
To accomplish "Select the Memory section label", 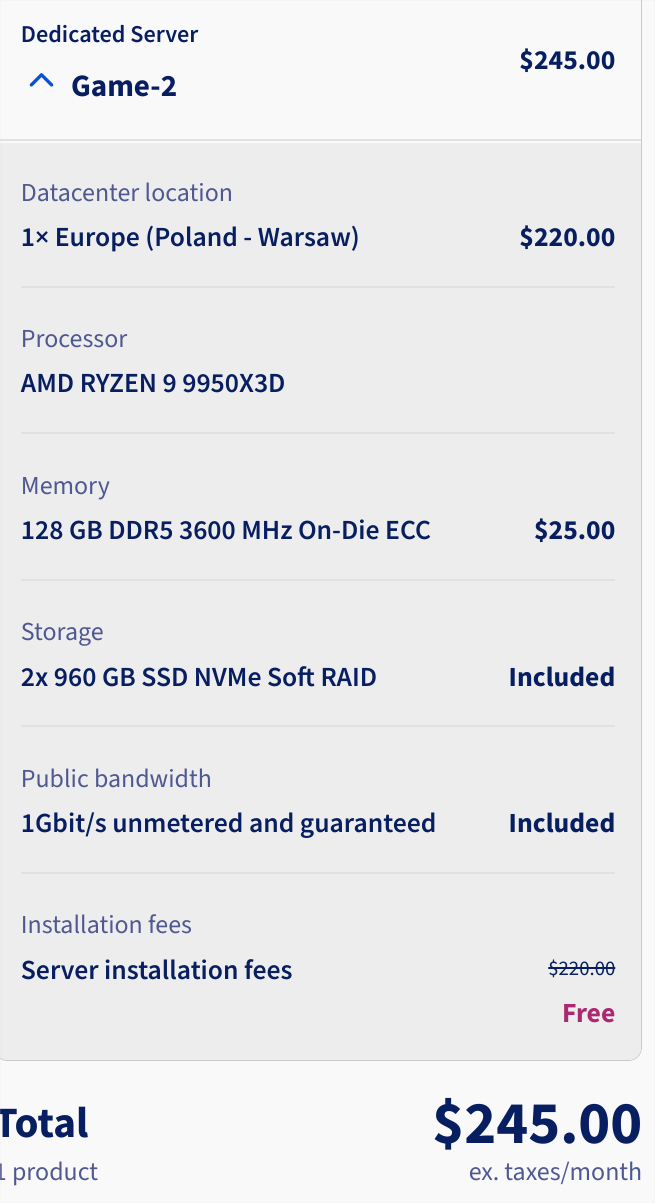I will pyautogui.click(x=65, y=486).
